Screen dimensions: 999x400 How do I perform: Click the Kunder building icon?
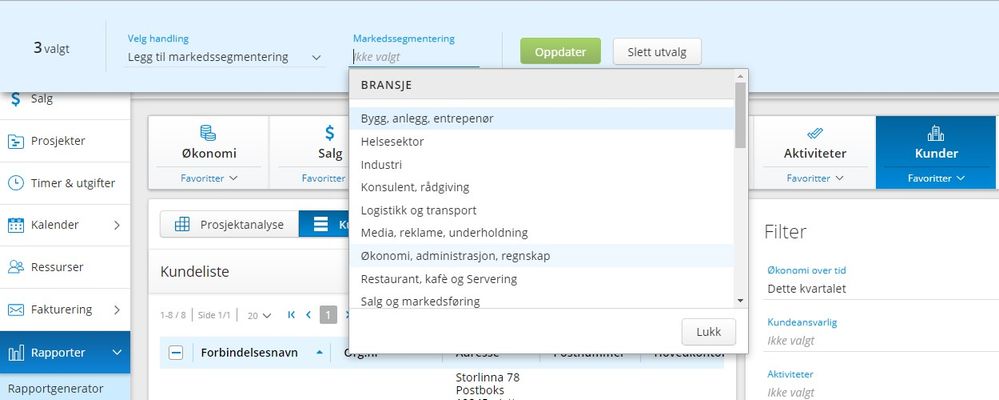coord(936,132)
